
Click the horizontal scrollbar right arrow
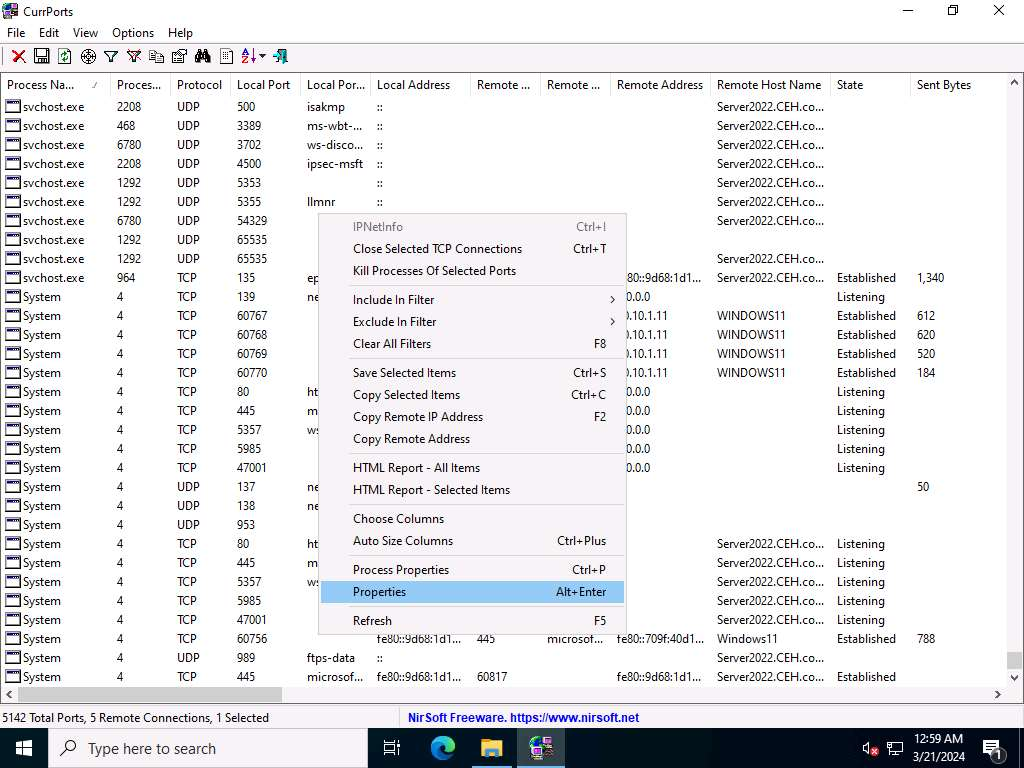[997, 694]
